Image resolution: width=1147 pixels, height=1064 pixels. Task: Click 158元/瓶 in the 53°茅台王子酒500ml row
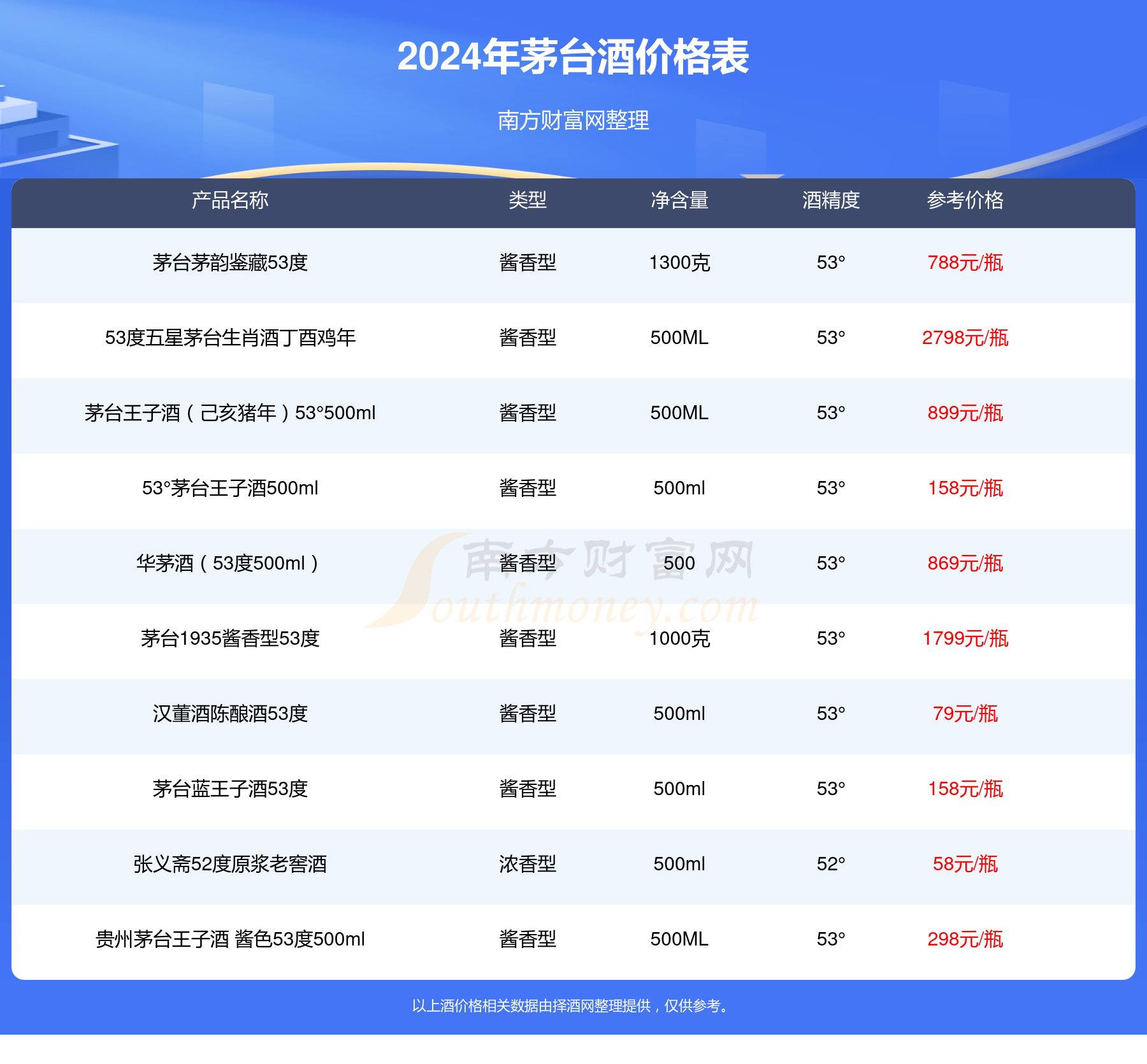click(x=965, y=488)
